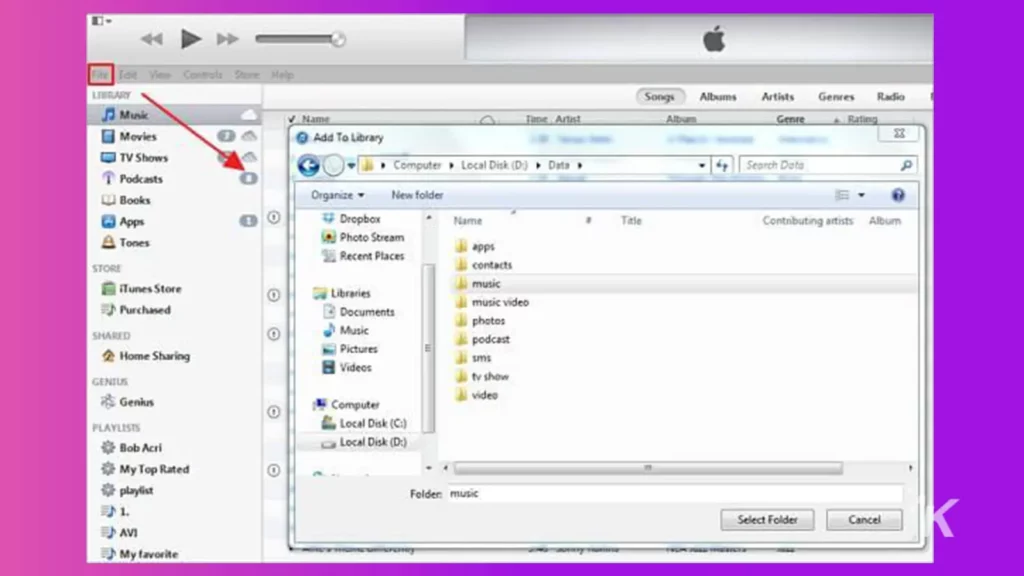Open the Organize dropdown menu
1024x576 pixels.
337,195
